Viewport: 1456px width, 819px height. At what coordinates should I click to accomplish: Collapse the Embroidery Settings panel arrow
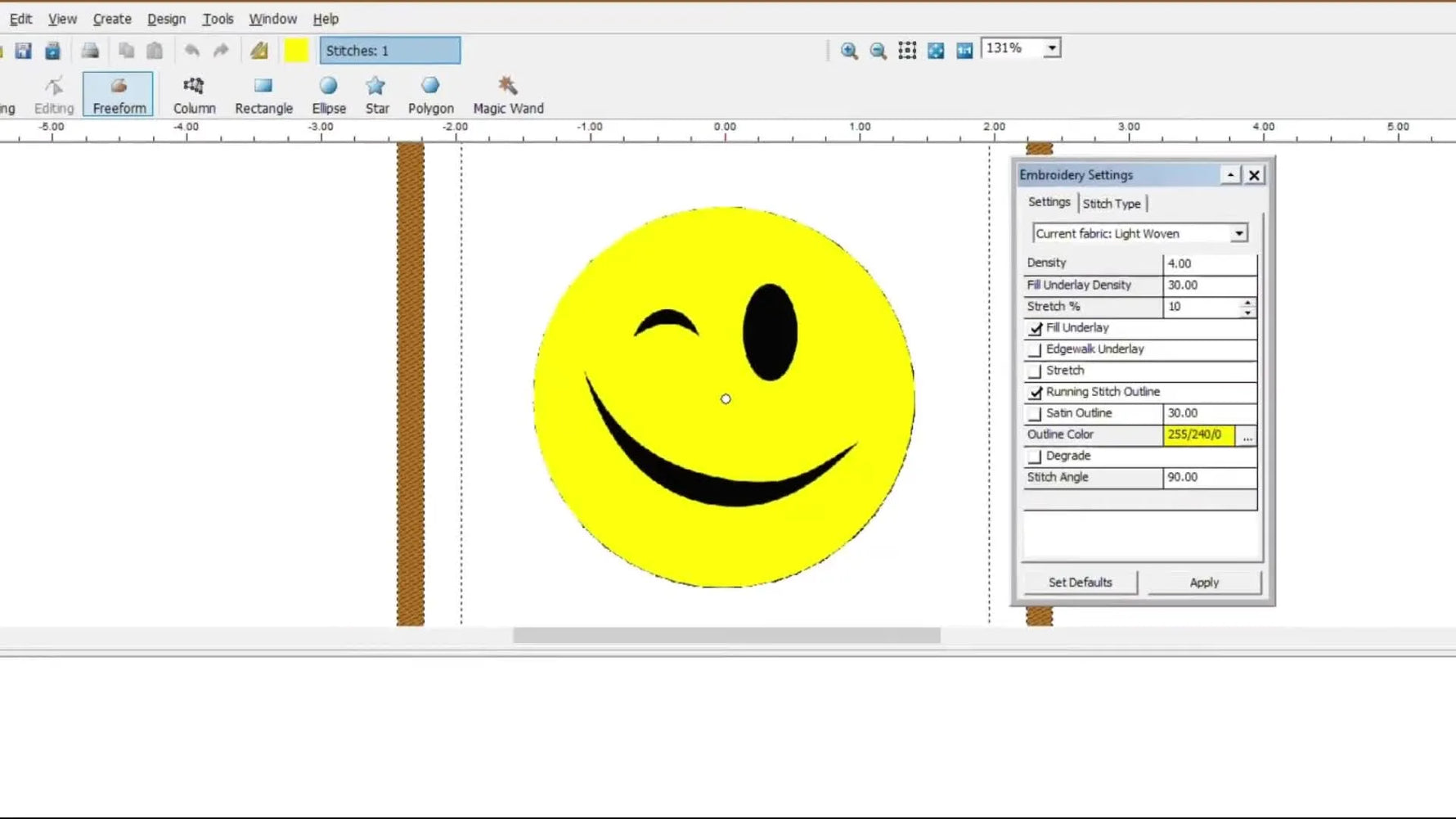click(x=1230, y=175)
